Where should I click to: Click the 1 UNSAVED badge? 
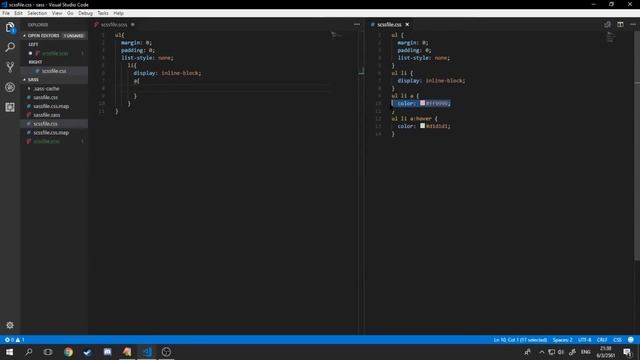(x=74, y=36)
